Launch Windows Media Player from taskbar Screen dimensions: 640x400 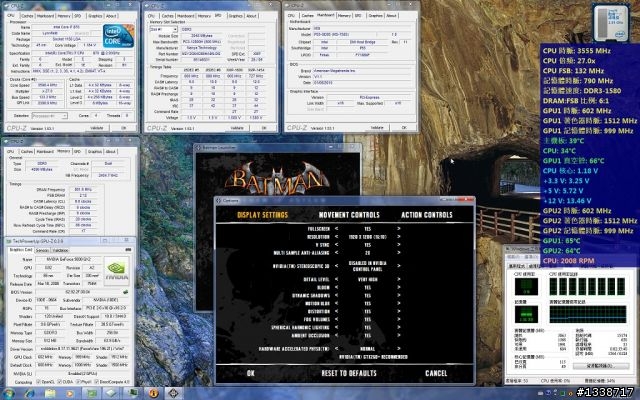point(71,394)
